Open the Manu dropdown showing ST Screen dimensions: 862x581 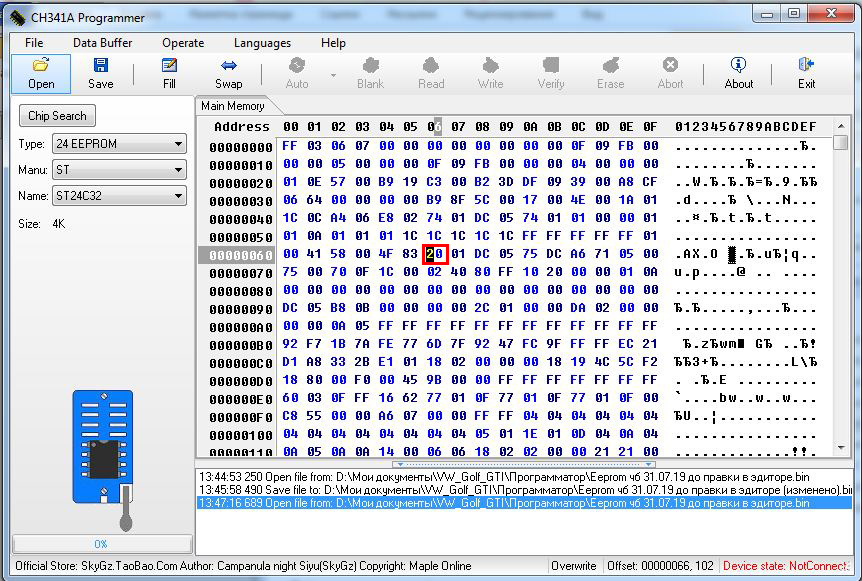[x=119, y=170]
